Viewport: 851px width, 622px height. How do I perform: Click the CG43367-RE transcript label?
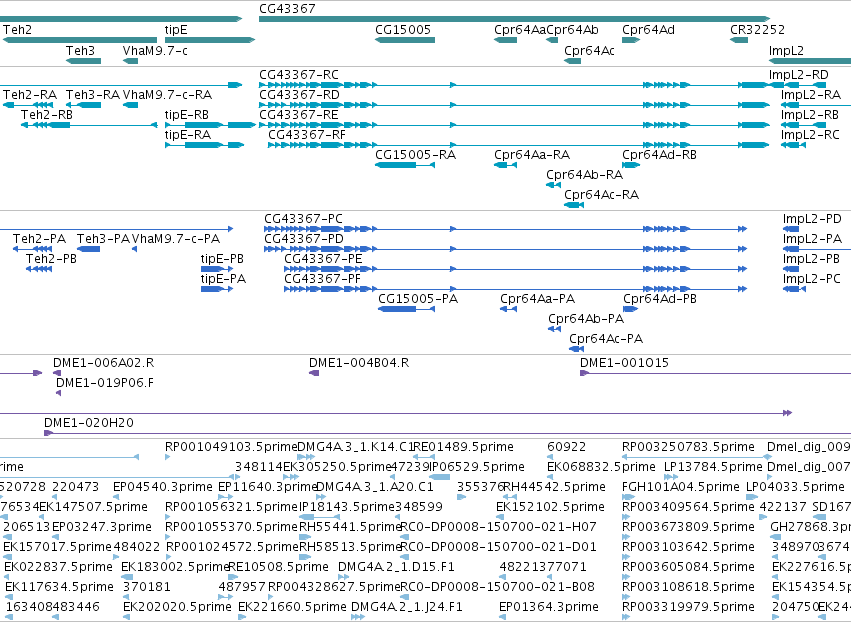point(299,115)
